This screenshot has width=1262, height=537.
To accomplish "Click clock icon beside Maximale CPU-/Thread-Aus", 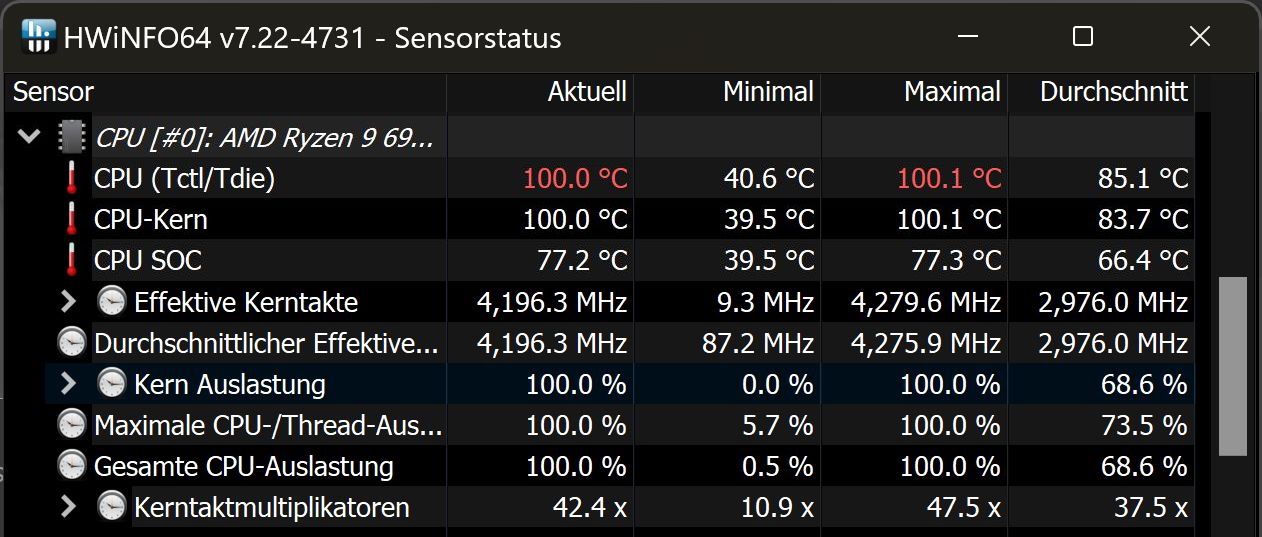I will click(71, 425).
